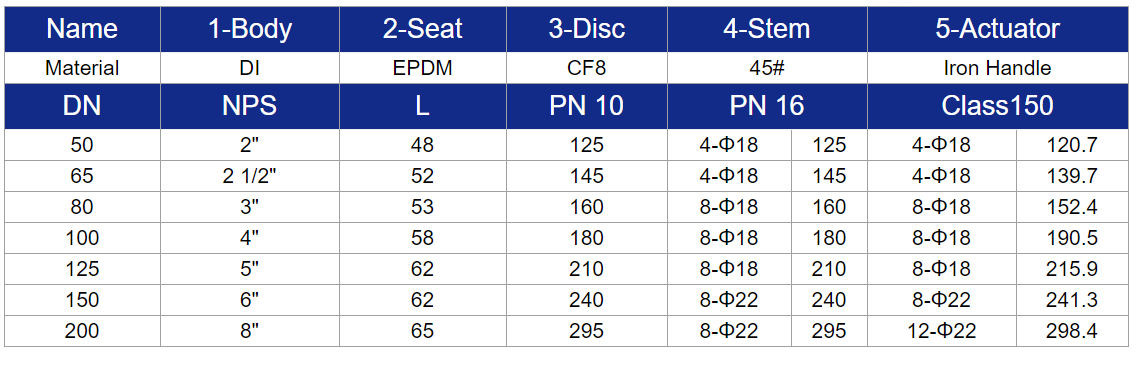
Task: Select the DN header cell
Action: coord(82,106)
